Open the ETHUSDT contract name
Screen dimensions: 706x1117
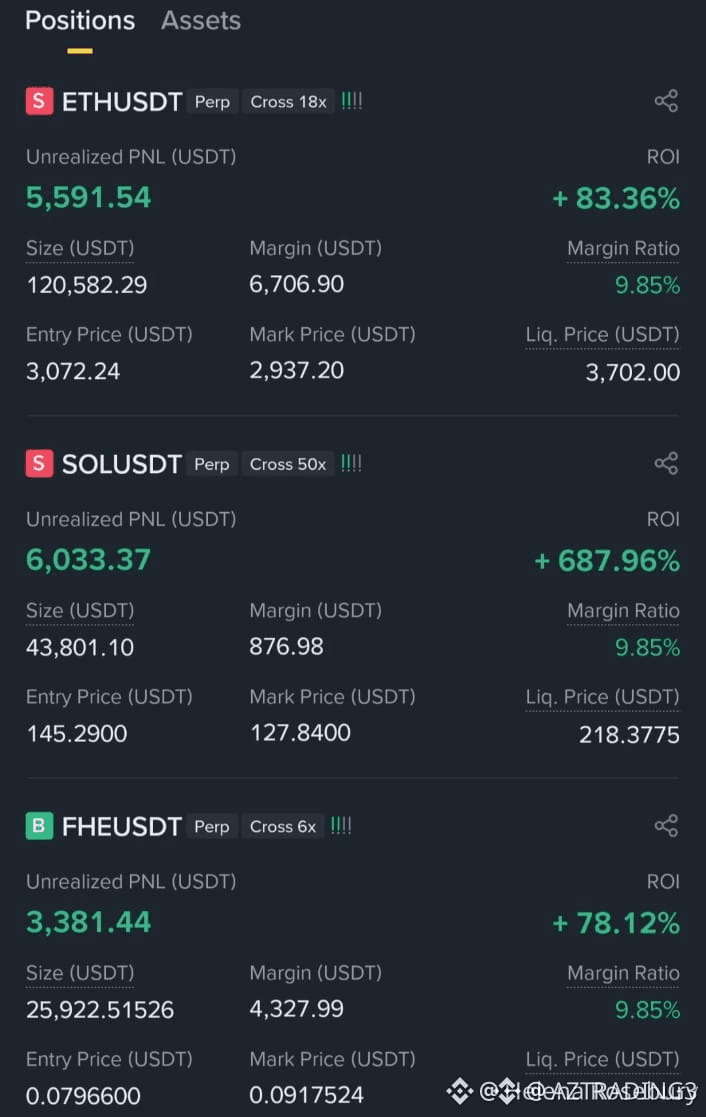coord(122,102)
